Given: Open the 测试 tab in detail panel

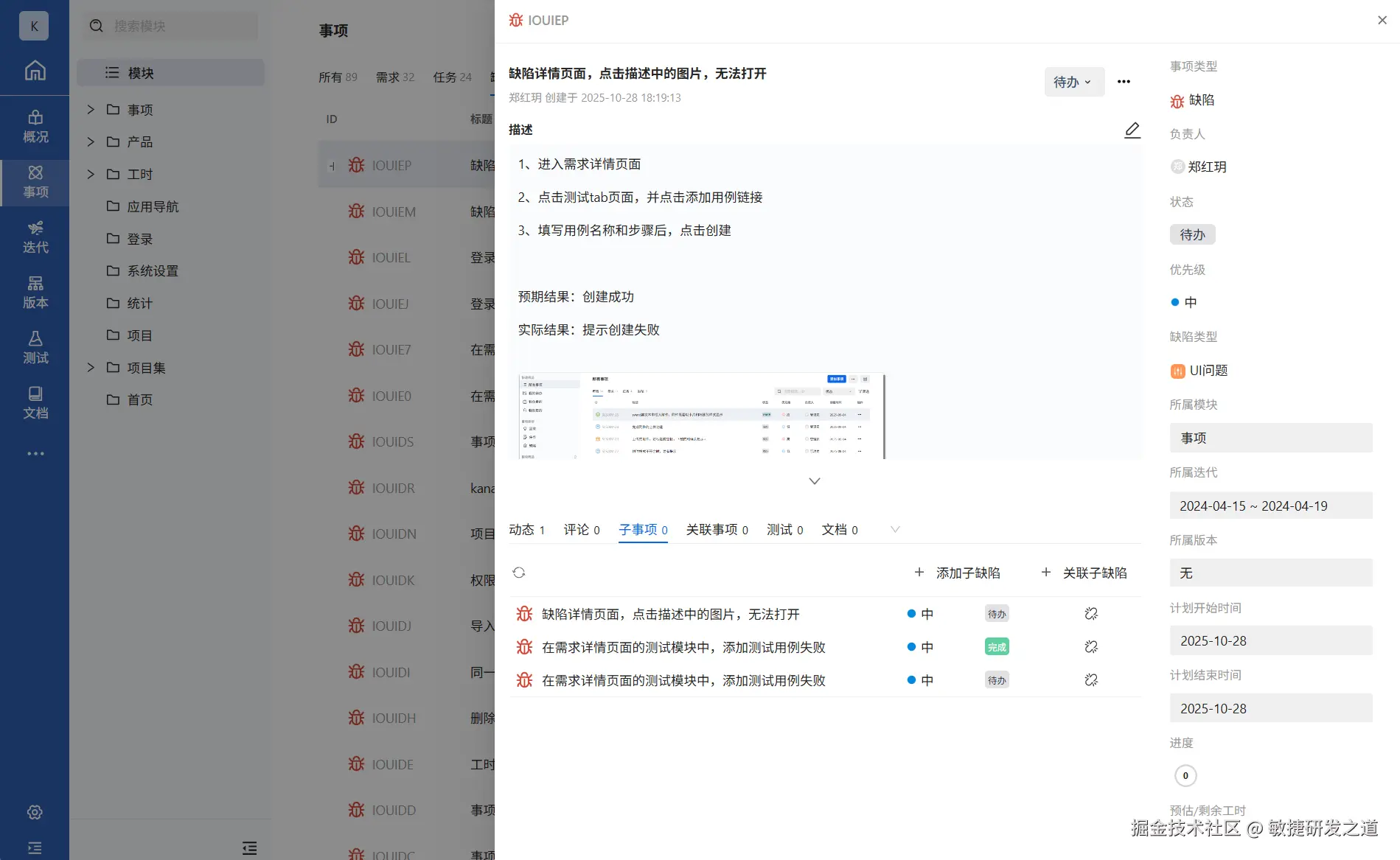Looking at the screenshot, I should 784,530.
